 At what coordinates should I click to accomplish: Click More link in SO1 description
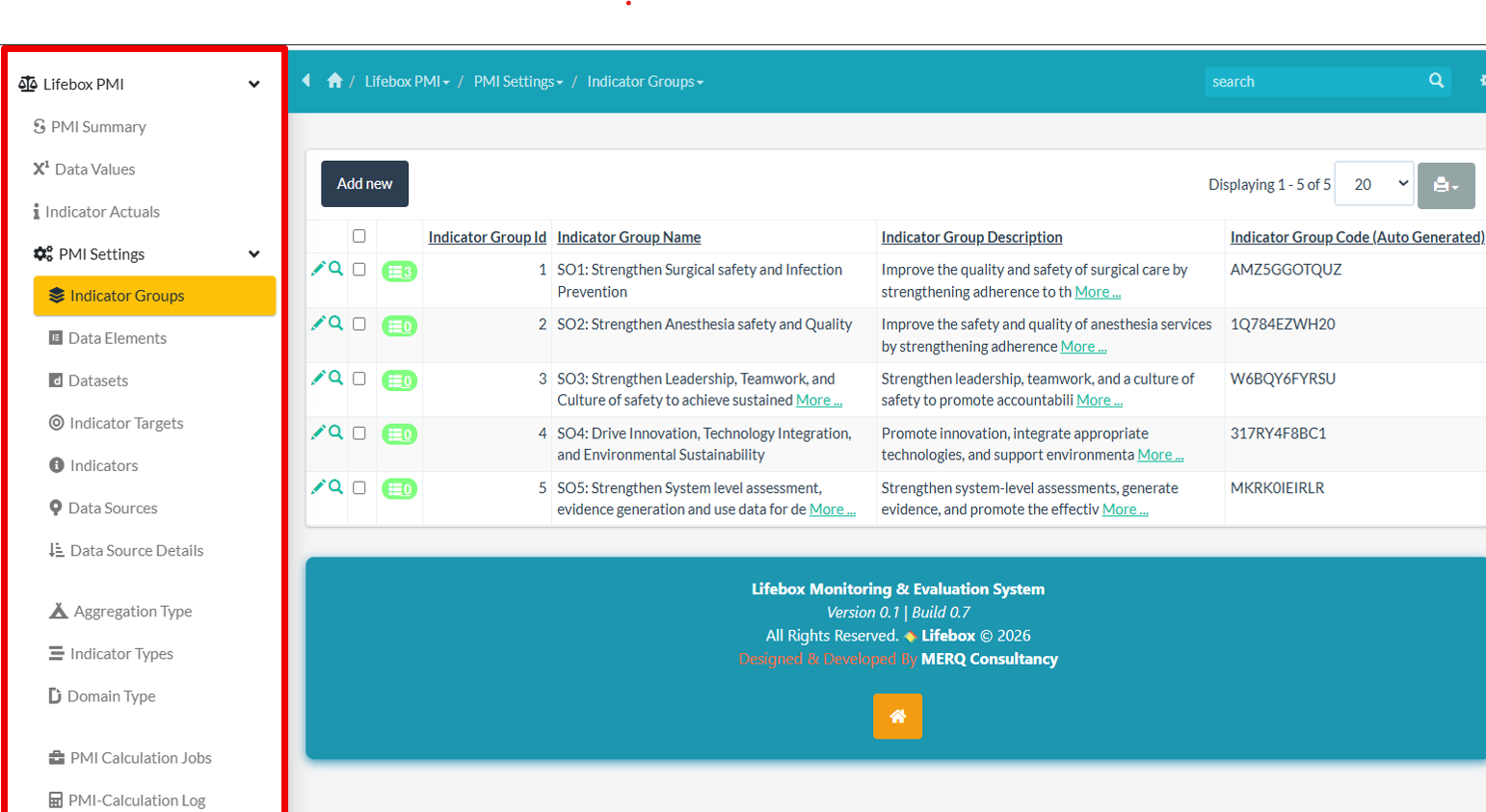click(x=1097, y=292)
